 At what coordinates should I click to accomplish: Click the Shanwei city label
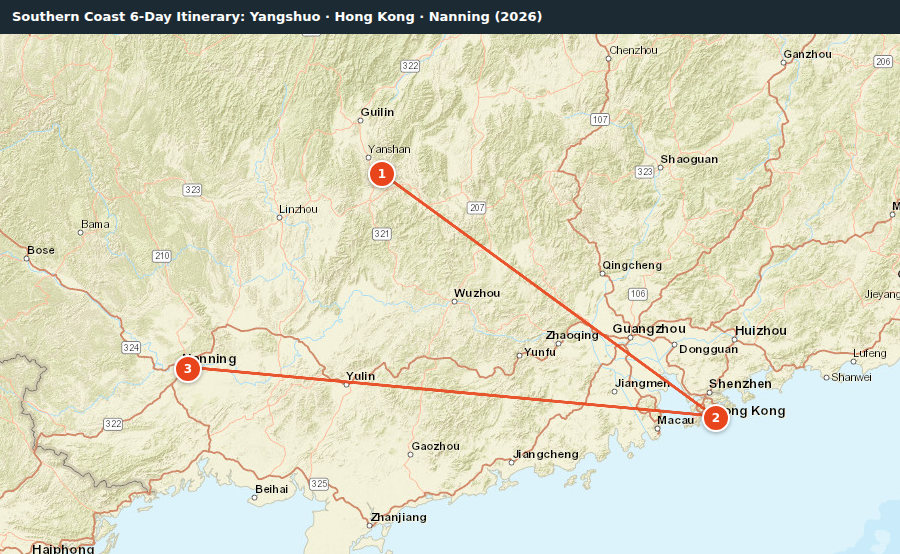click(x=851, y=377)
